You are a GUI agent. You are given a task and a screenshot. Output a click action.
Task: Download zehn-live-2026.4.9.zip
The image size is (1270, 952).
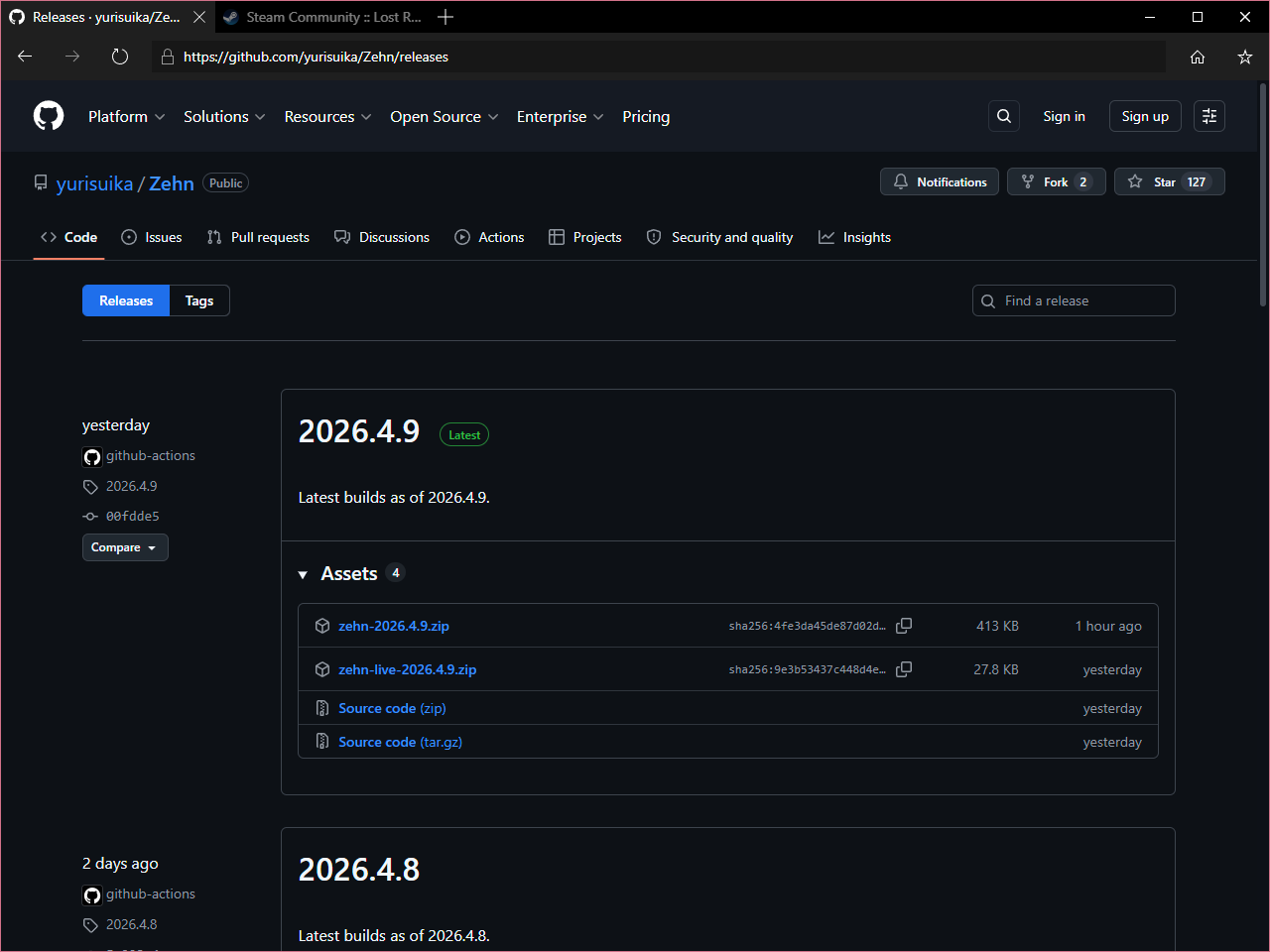408,669
